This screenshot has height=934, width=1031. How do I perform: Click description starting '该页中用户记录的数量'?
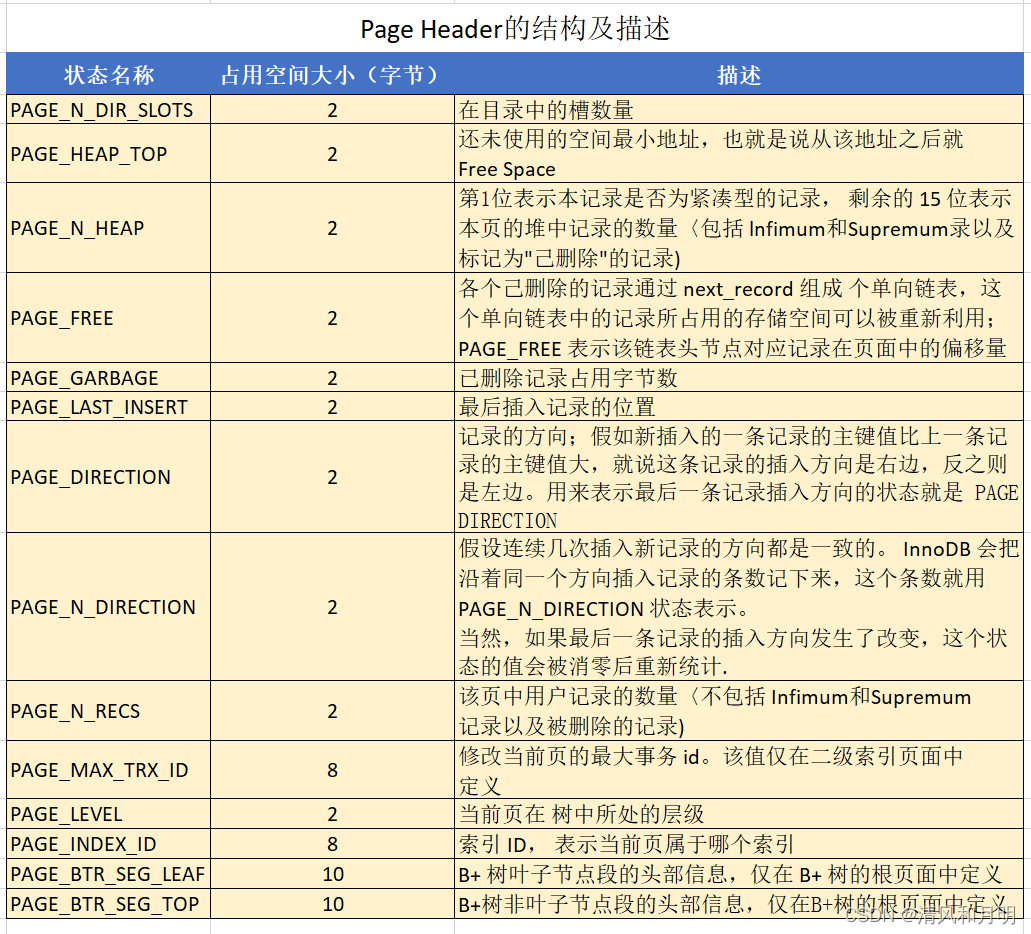[x=739, y=711]
